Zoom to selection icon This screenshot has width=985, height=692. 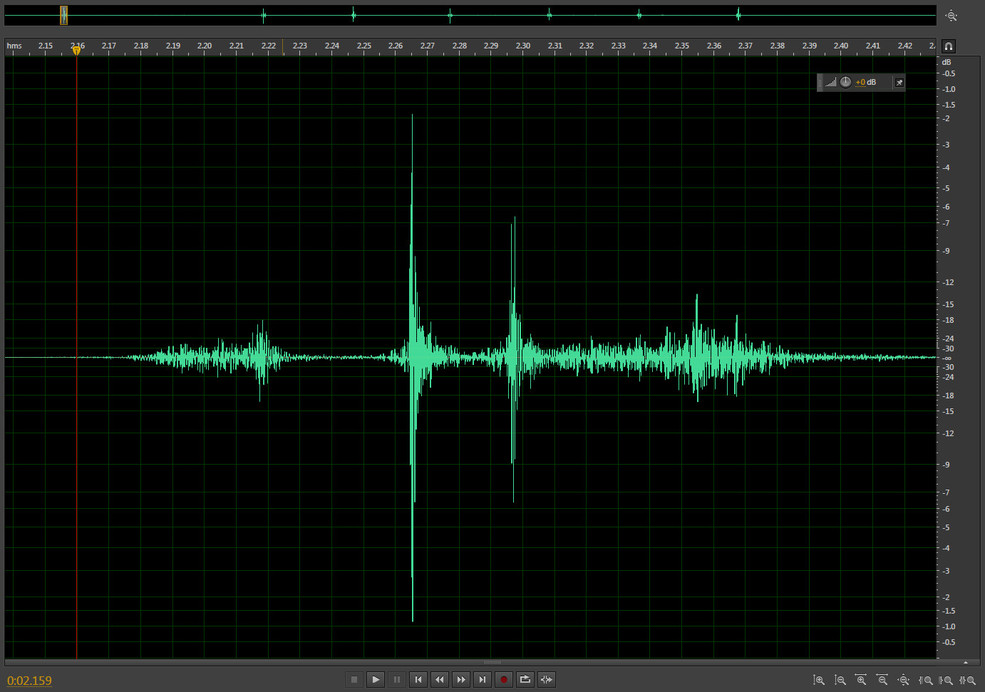968,680
